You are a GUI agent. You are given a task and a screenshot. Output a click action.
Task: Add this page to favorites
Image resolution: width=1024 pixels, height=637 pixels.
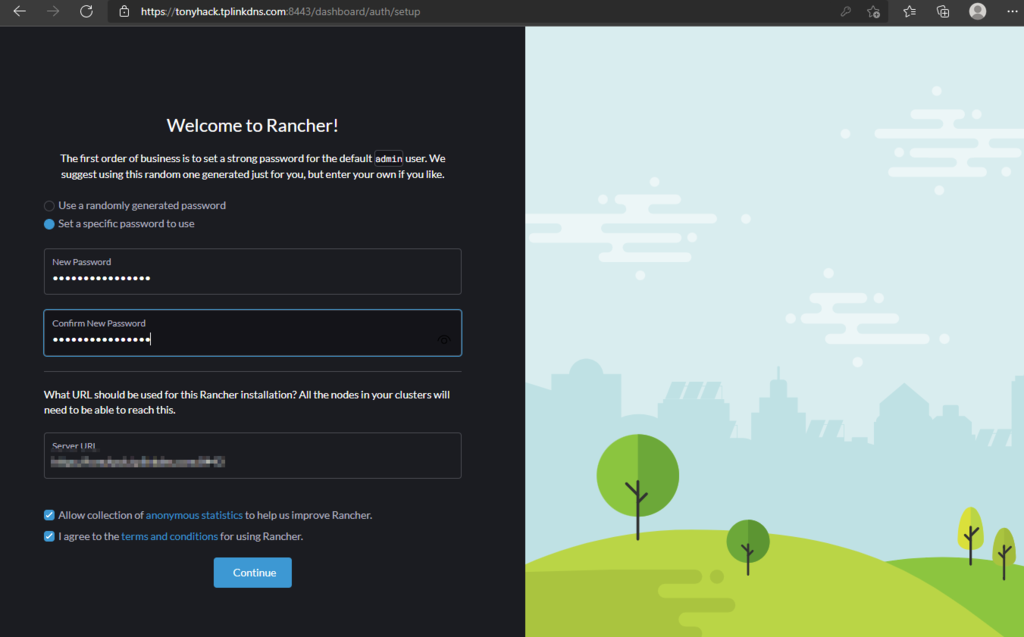tap(874, 11)
